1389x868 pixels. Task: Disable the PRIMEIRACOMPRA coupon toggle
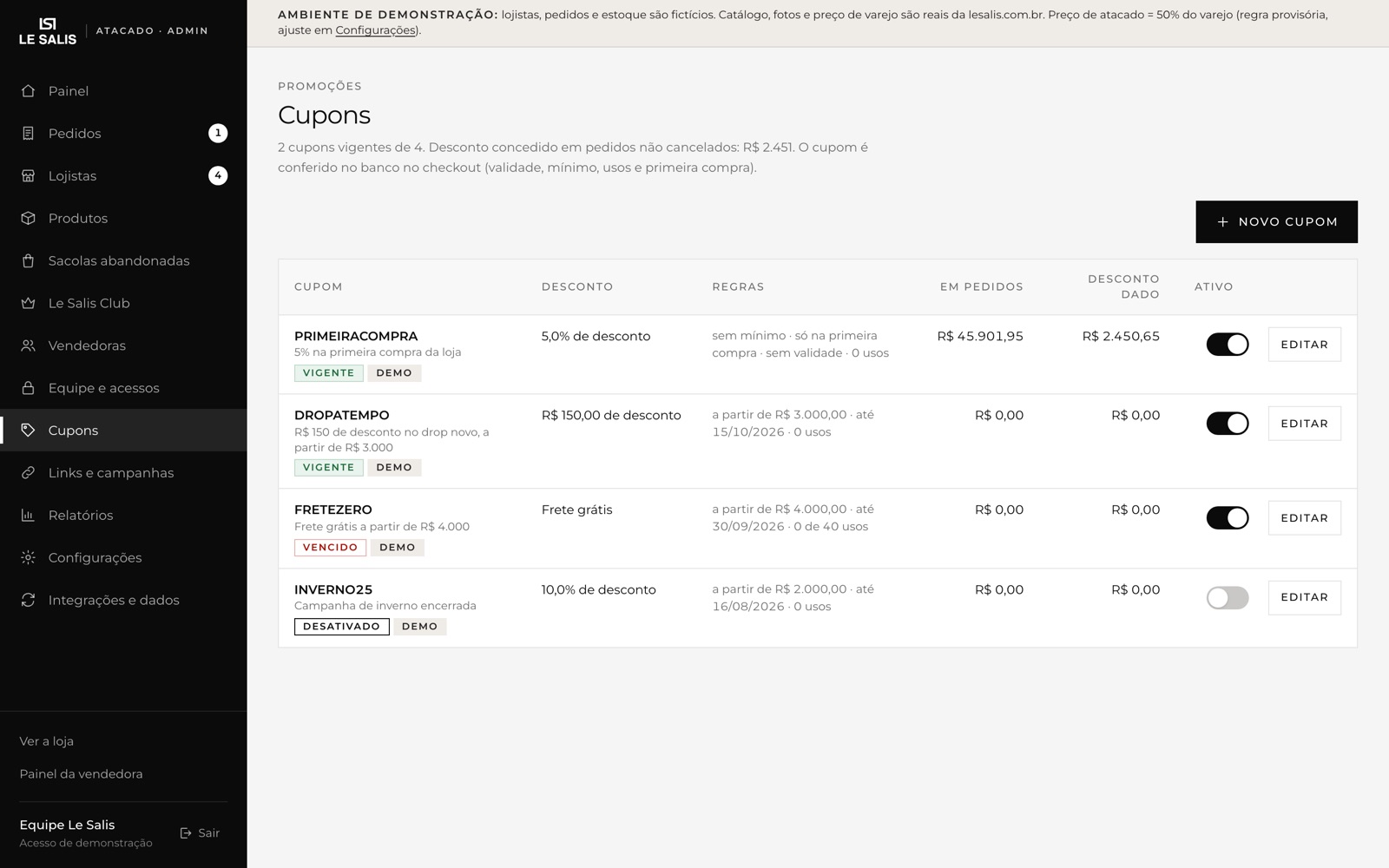(x=1228, y=345)
